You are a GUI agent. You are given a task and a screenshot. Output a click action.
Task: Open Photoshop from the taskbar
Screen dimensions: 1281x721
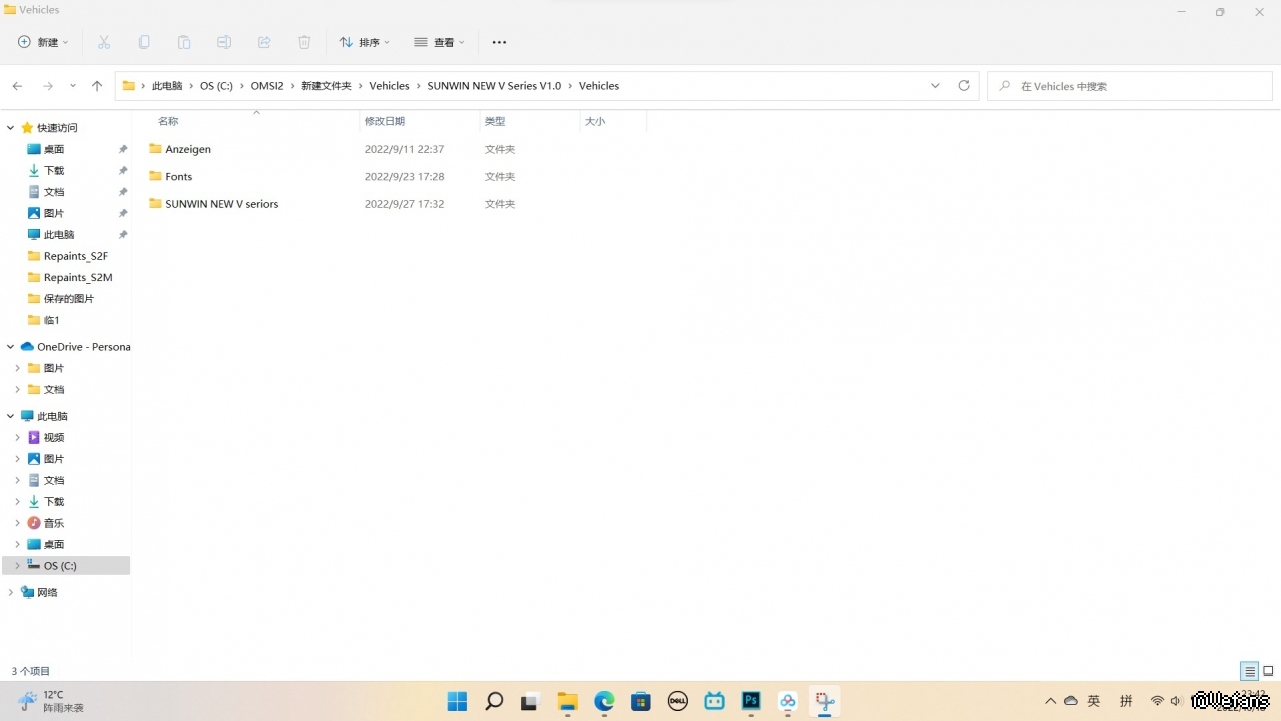point(751,701)
